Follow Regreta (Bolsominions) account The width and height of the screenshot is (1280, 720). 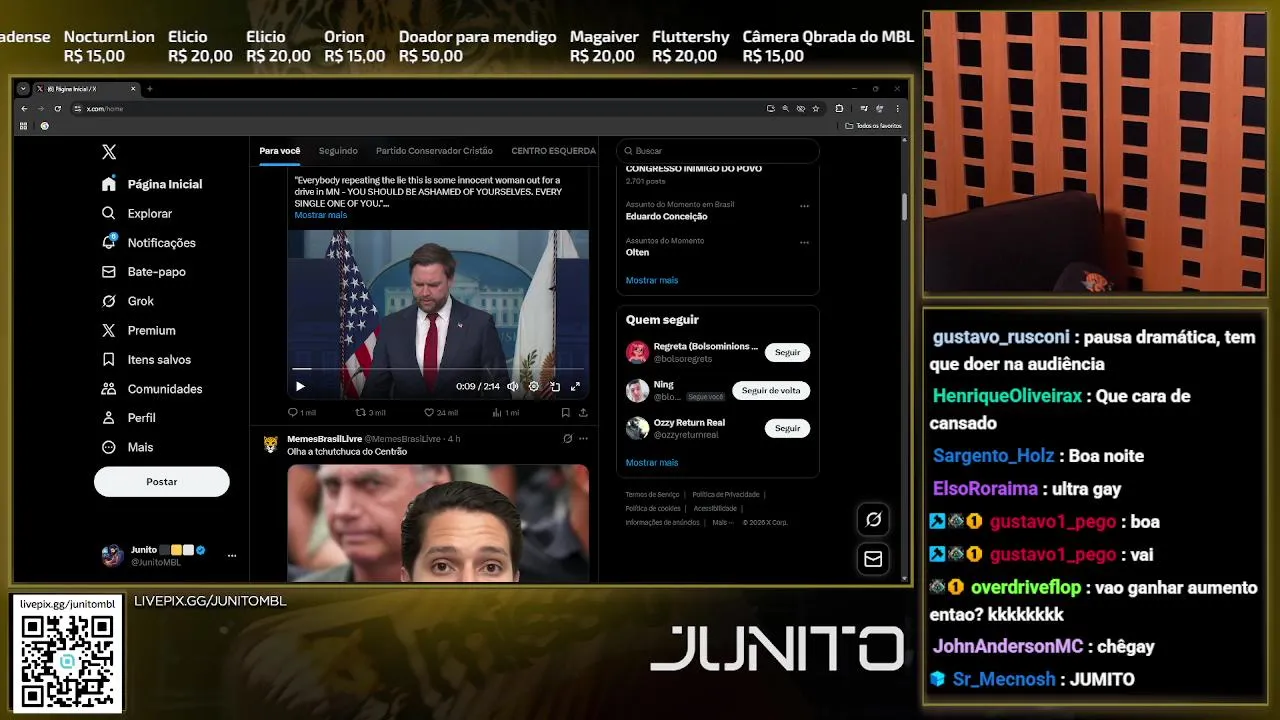(x=788, y=352)
